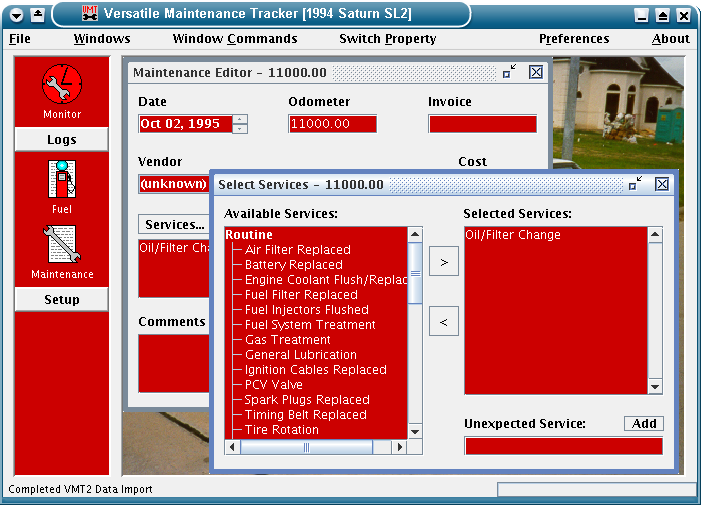The image size is (701, 505).
Task: Add the unexpected service with Add button
Action: tap(644, 424)
